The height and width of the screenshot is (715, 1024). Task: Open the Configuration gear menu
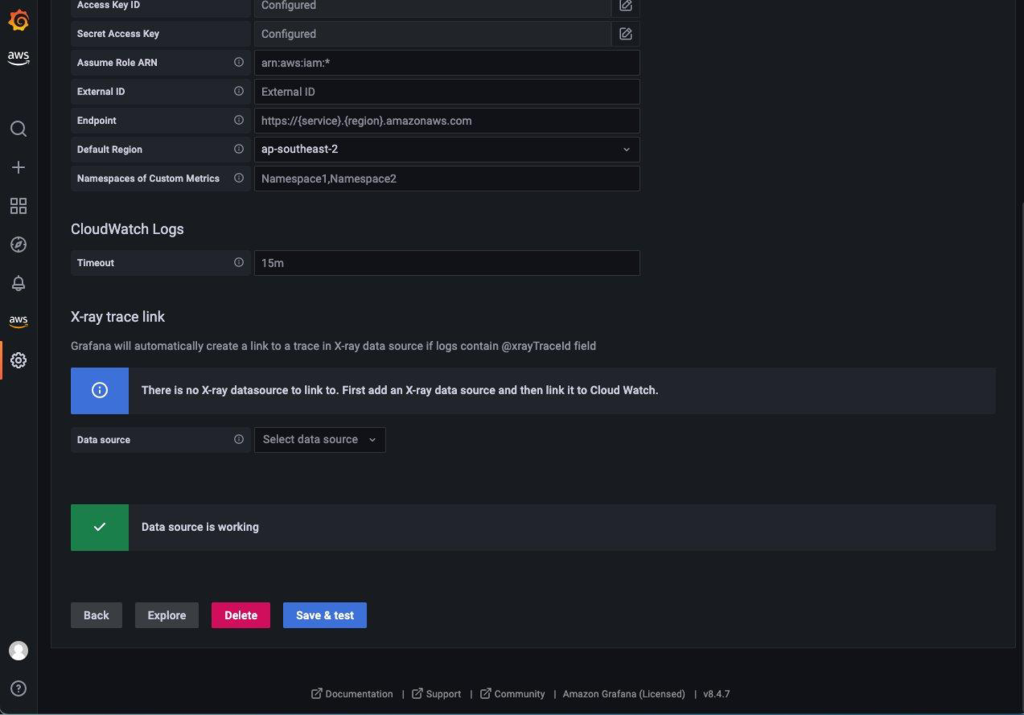coord(18,360)
